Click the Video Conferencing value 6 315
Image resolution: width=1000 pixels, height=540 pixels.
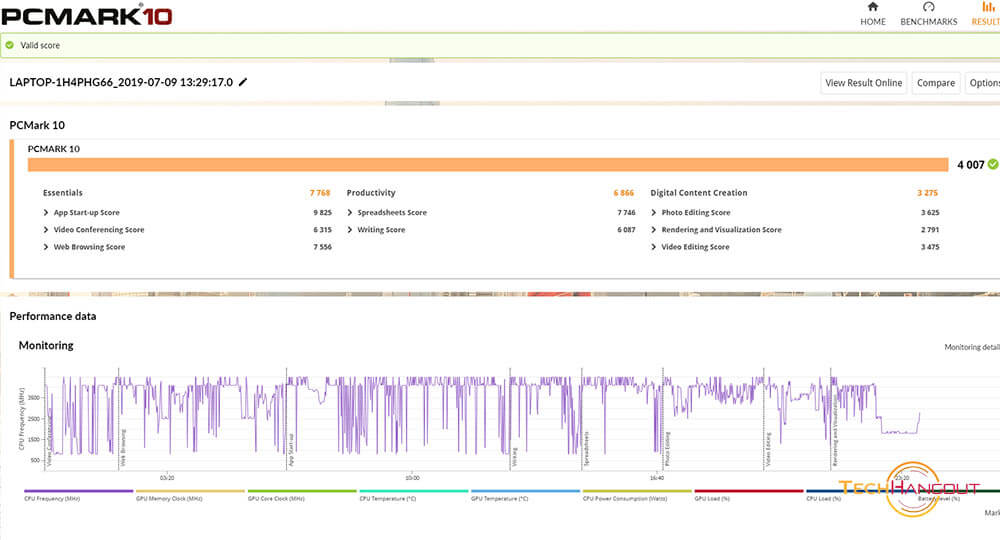pos(323,230)
